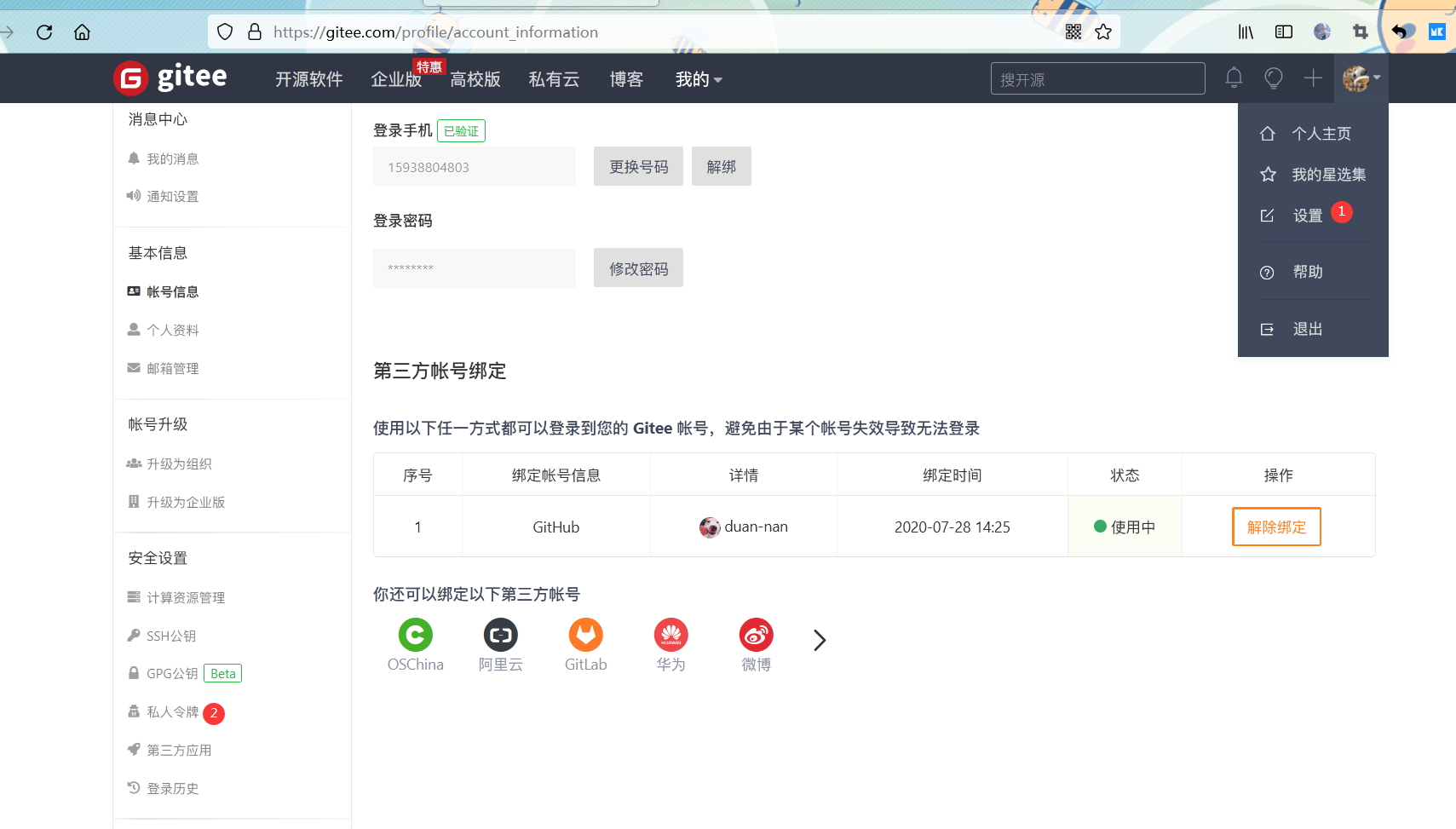Click the 搜开源 search field
This screenshot has width=1456, height=829.
coord(1097,78)
